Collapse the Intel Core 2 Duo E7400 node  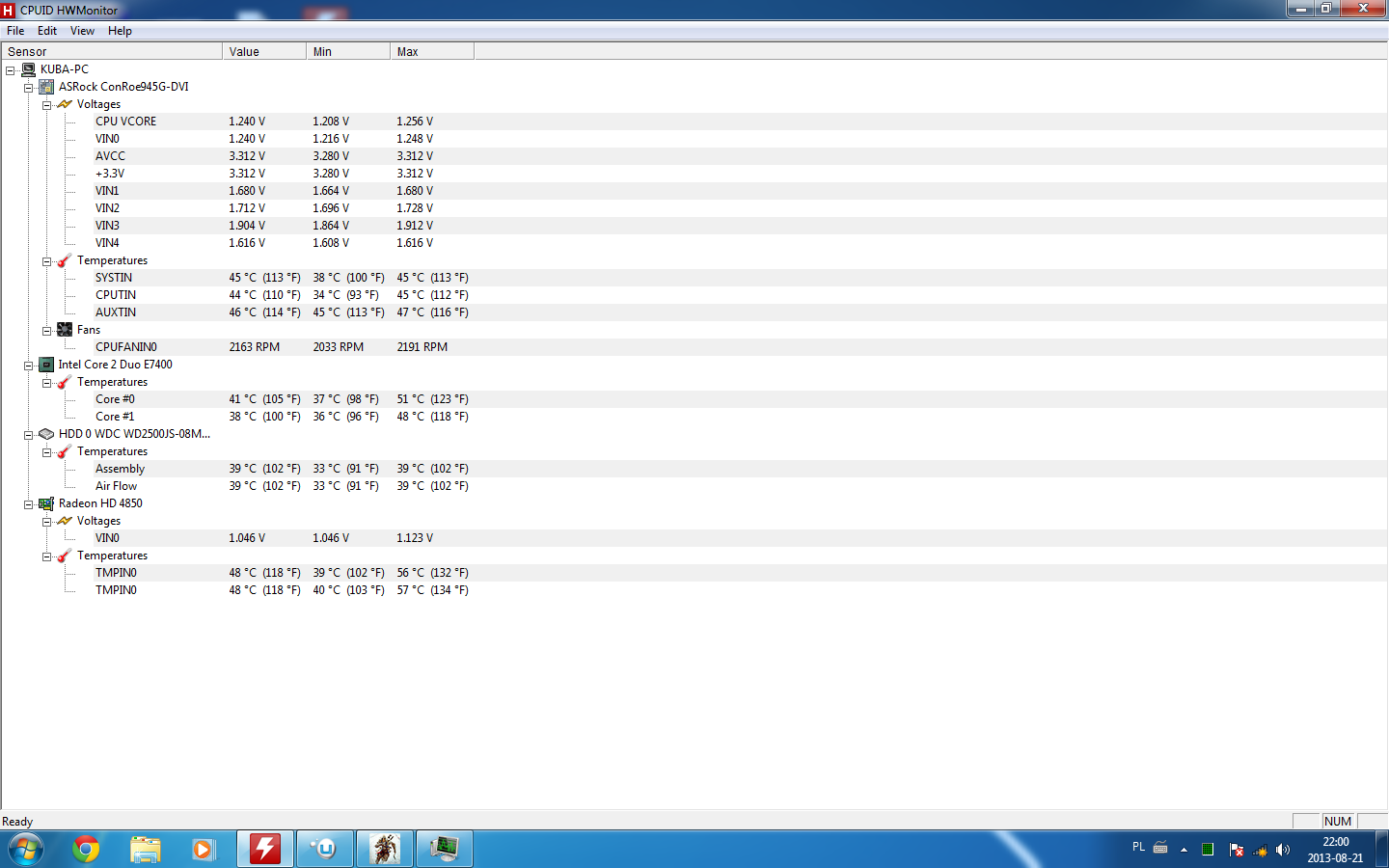point(29,366)
